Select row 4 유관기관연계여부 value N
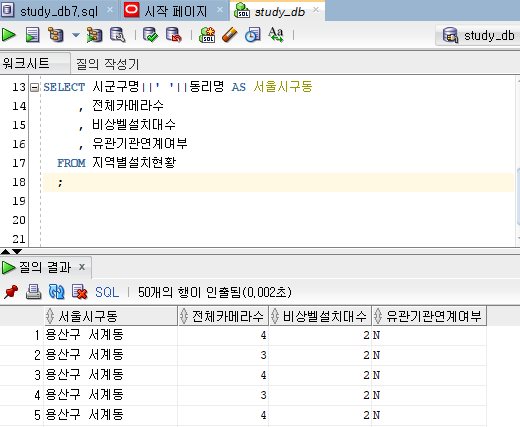This screenshot has height=427, width=520. pos(429,395)
